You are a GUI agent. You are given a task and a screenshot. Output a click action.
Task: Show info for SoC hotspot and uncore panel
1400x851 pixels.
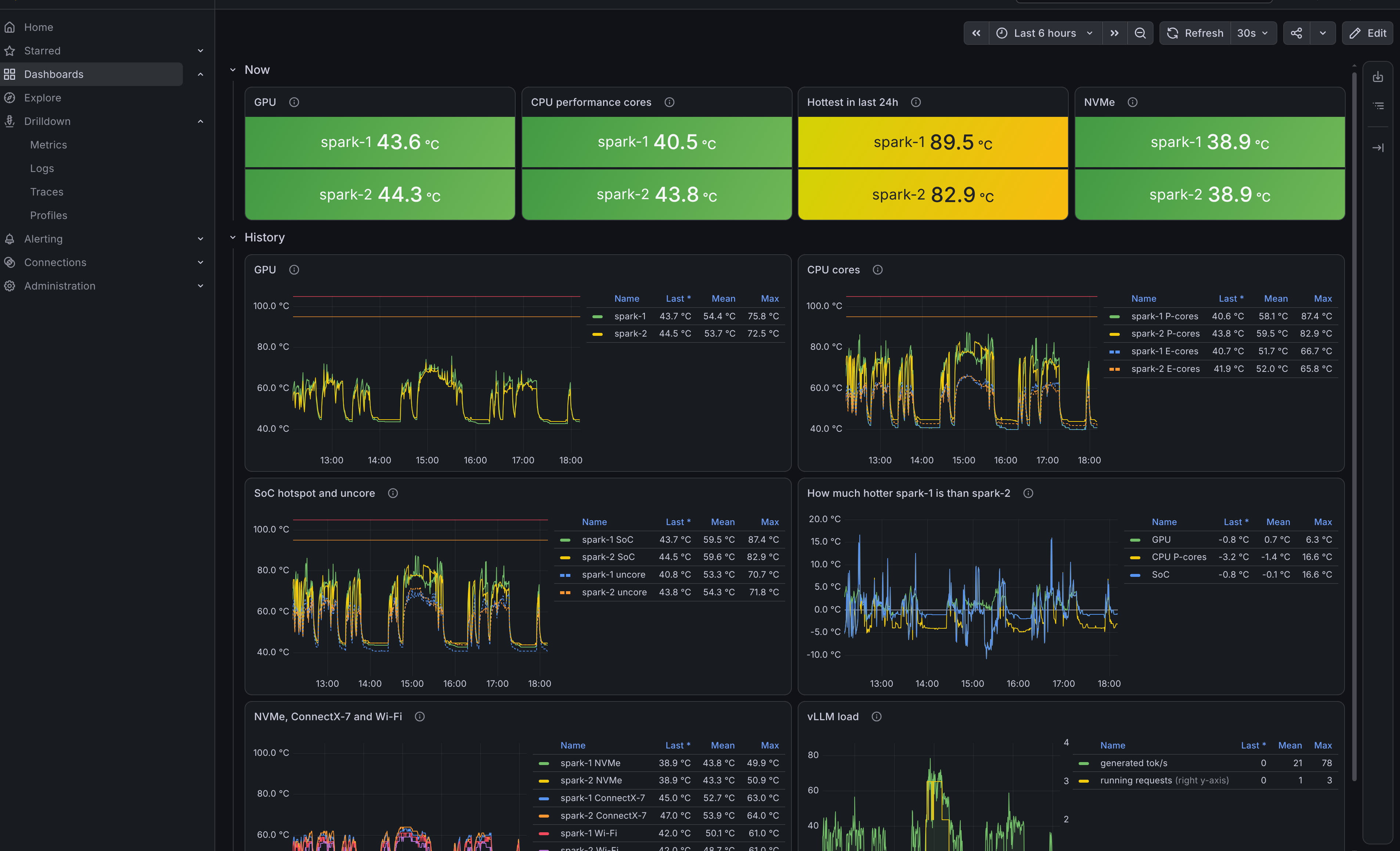coord(393,493)
